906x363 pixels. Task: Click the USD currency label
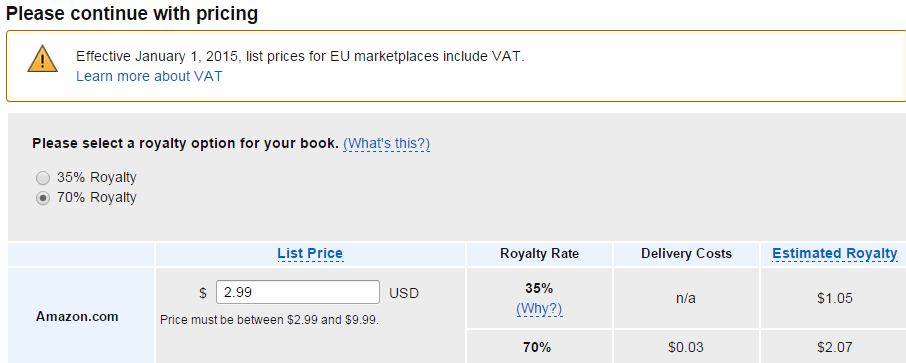click(x=404, y=293)
